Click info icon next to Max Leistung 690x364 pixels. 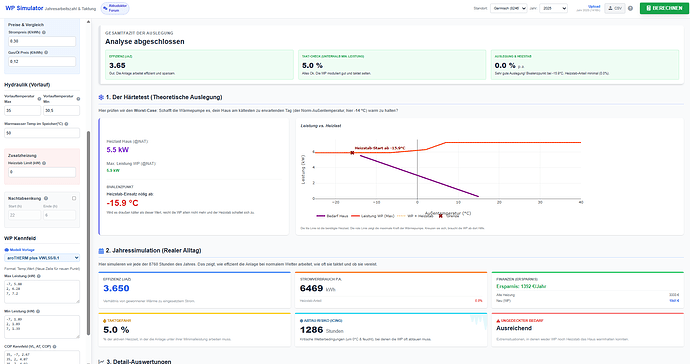[x=38, y=276]
